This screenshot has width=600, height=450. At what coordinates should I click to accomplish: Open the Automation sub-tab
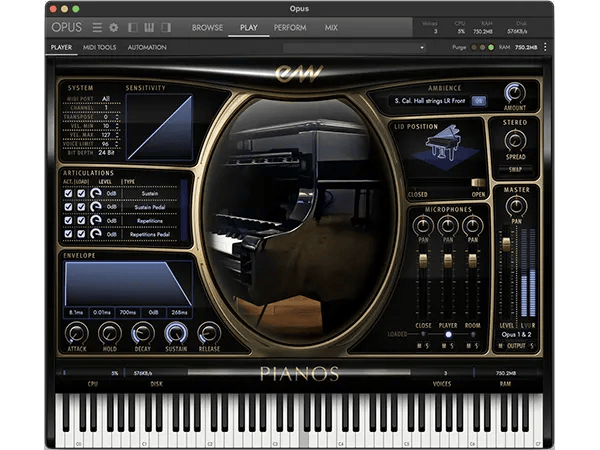coord(147,47)
